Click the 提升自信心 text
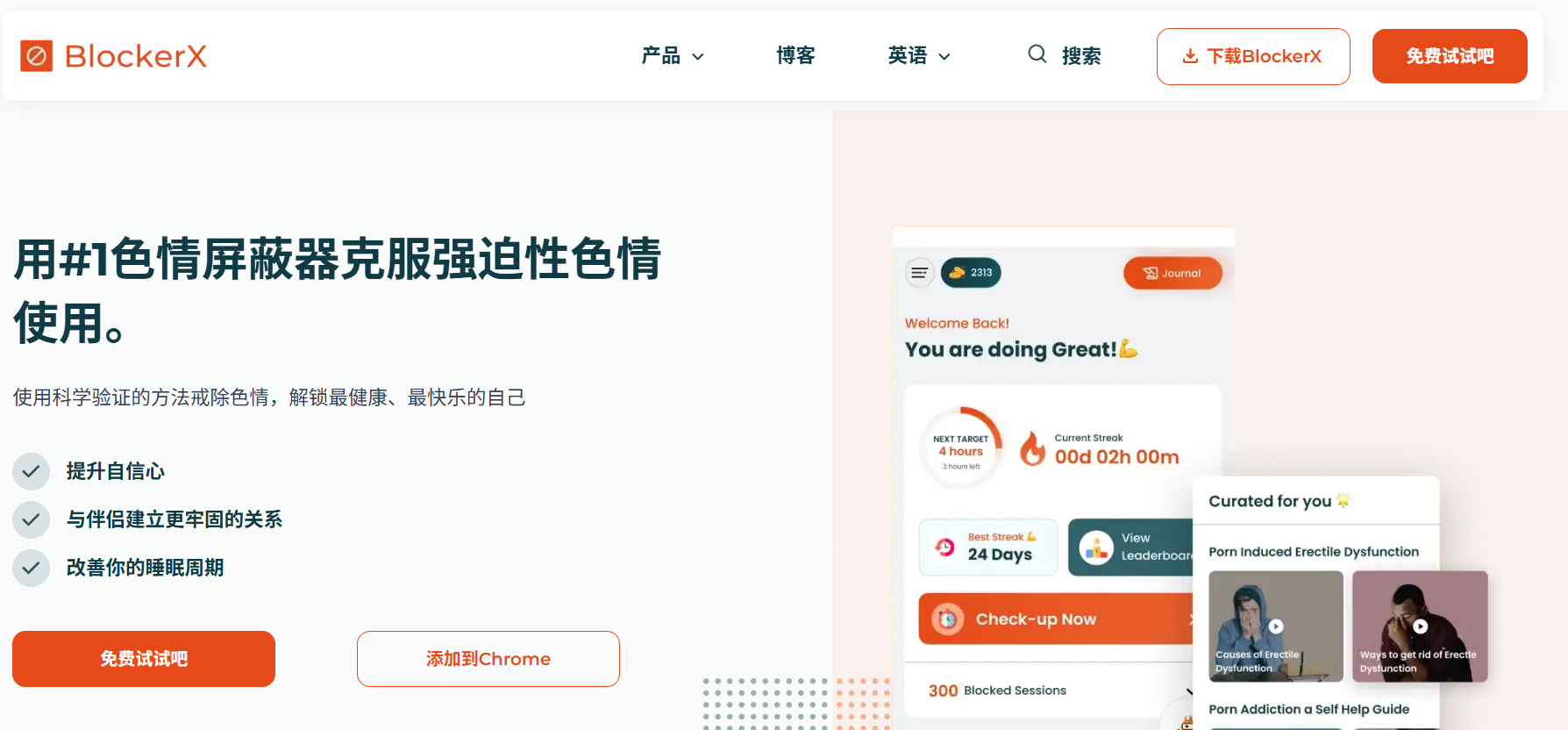1568x730 pixels. (115, 471)
